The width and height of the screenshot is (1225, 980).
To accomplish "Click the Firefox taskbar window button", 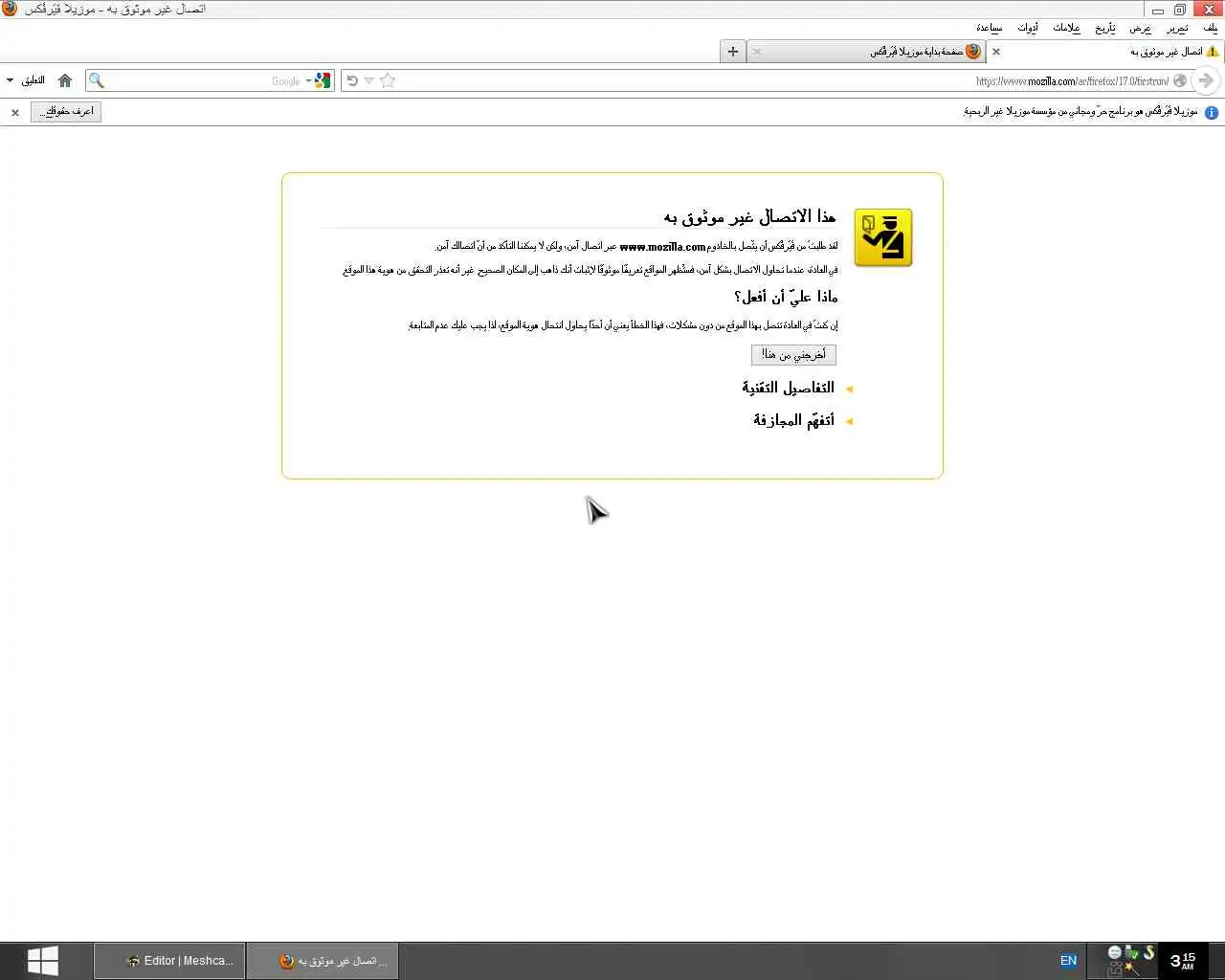I will click(x=323, y=961).
